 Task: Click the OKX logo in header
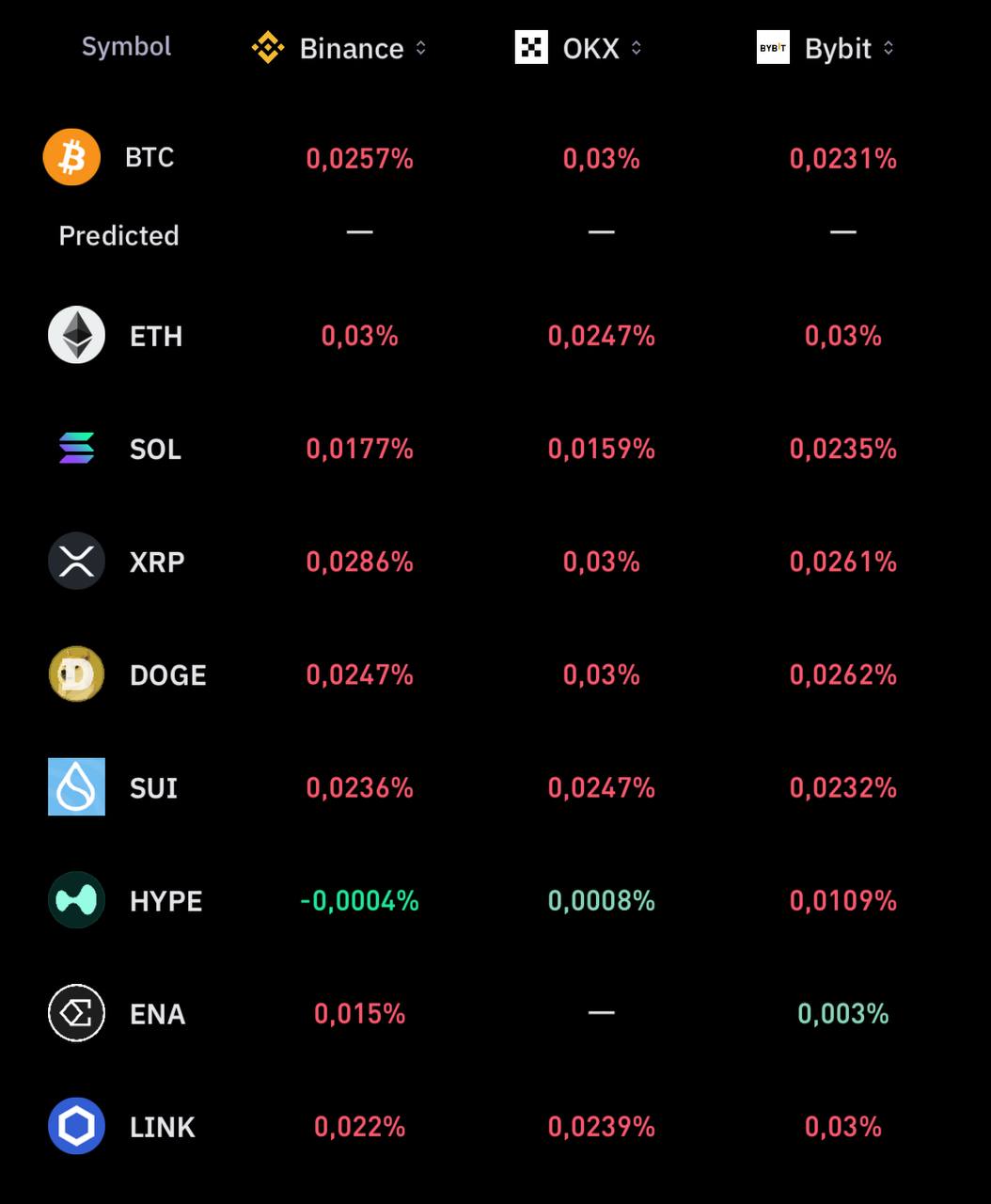click(531, 47)
